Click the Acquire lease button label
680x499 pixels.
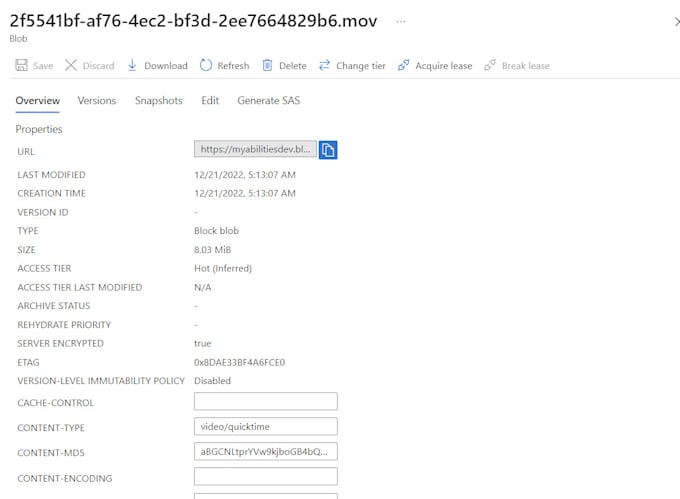point(444,66)
